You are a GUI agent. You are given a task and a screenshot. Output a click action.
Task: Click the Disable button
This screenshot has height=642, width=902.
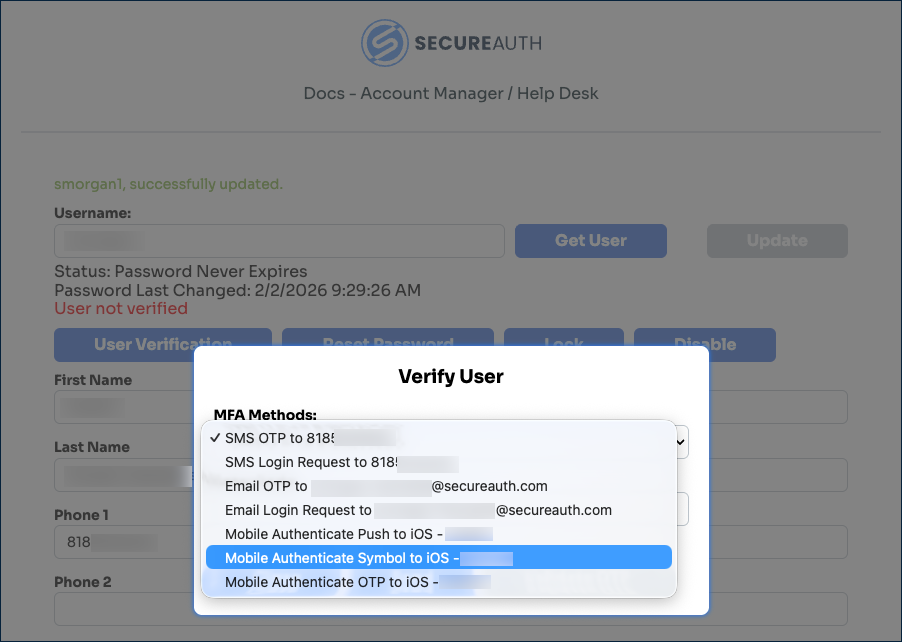tap(705, 345)
